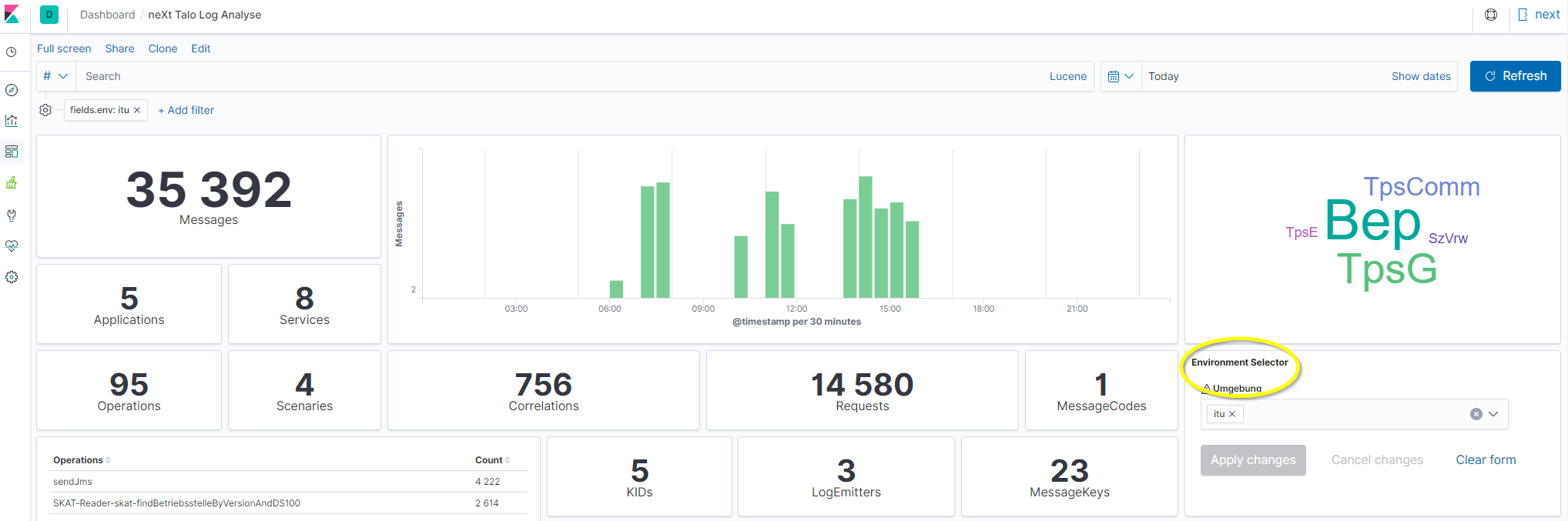Clear the Umgebung selection circle-x icon
The height and width of the screenshot is (521, 1568).
click(x=1476, y=414)
